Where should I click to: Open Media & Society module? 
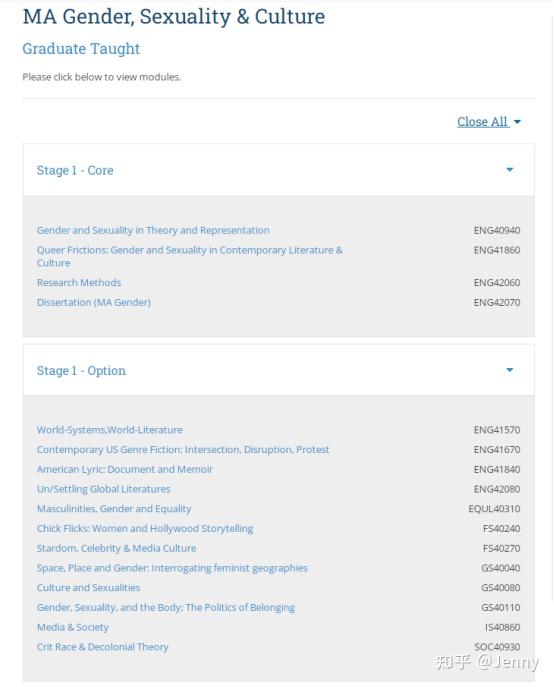(x=72, y=627)
